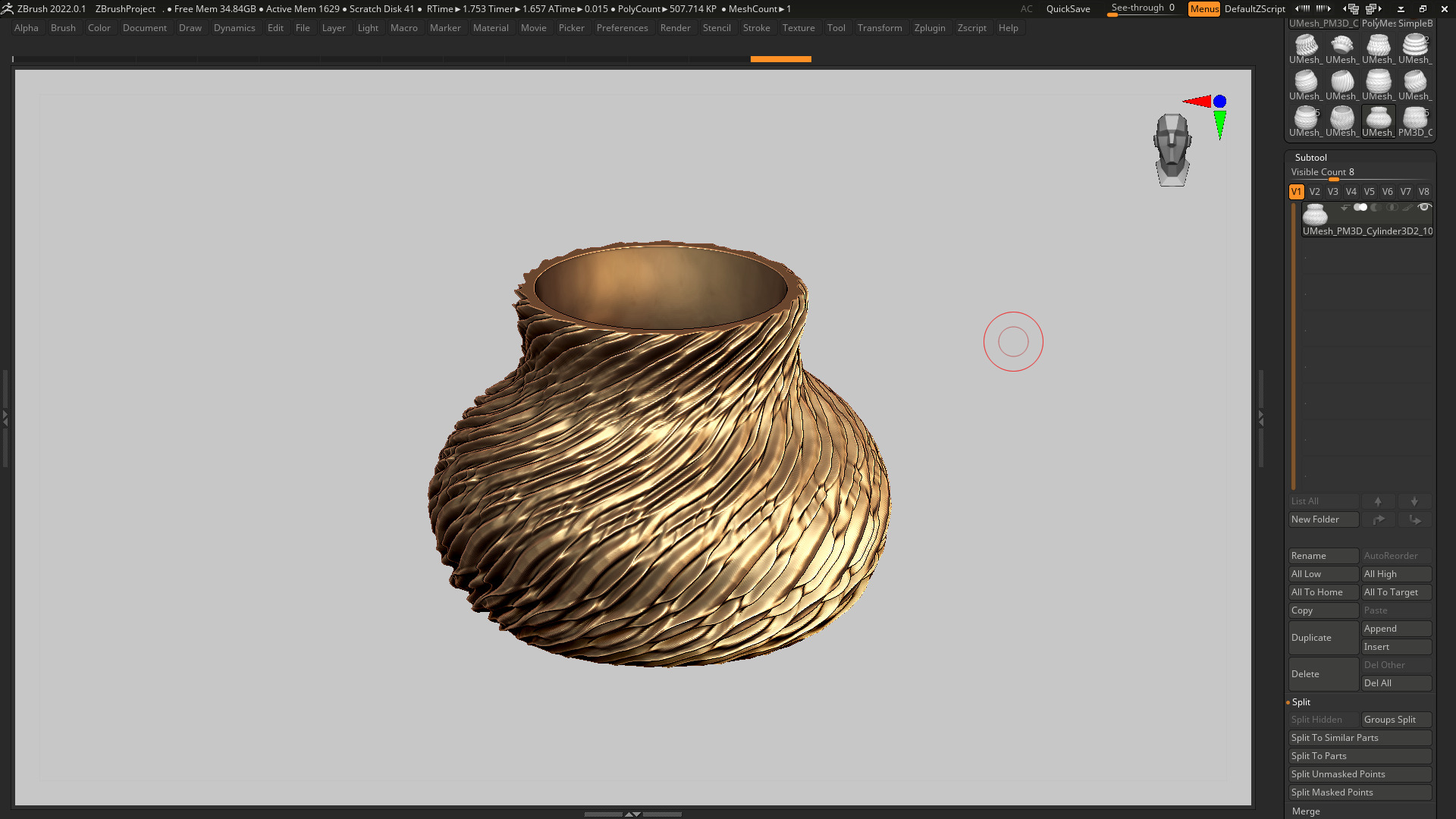The height and width of the screenshot is (819, 1456).
Task: Load next UI layout with right striped arrow
Action: click(1323, 8)
